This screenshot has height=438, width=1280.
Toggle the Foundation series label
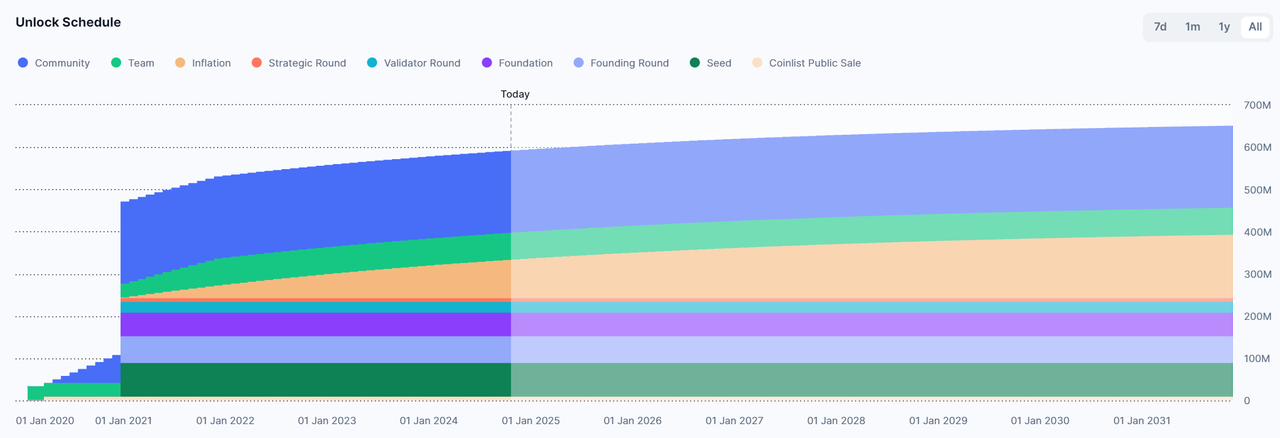525,63
